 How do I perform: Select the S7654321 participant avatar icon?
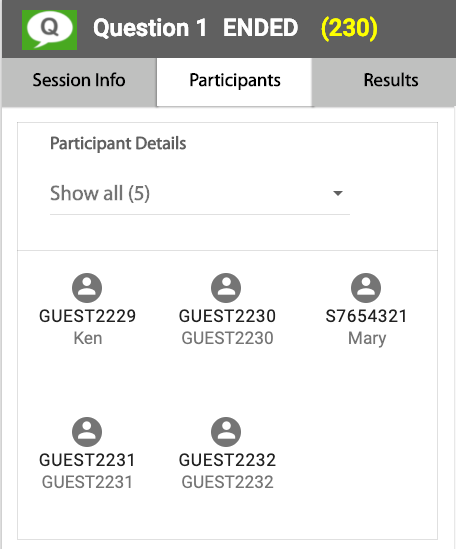[x=366, y=288]
